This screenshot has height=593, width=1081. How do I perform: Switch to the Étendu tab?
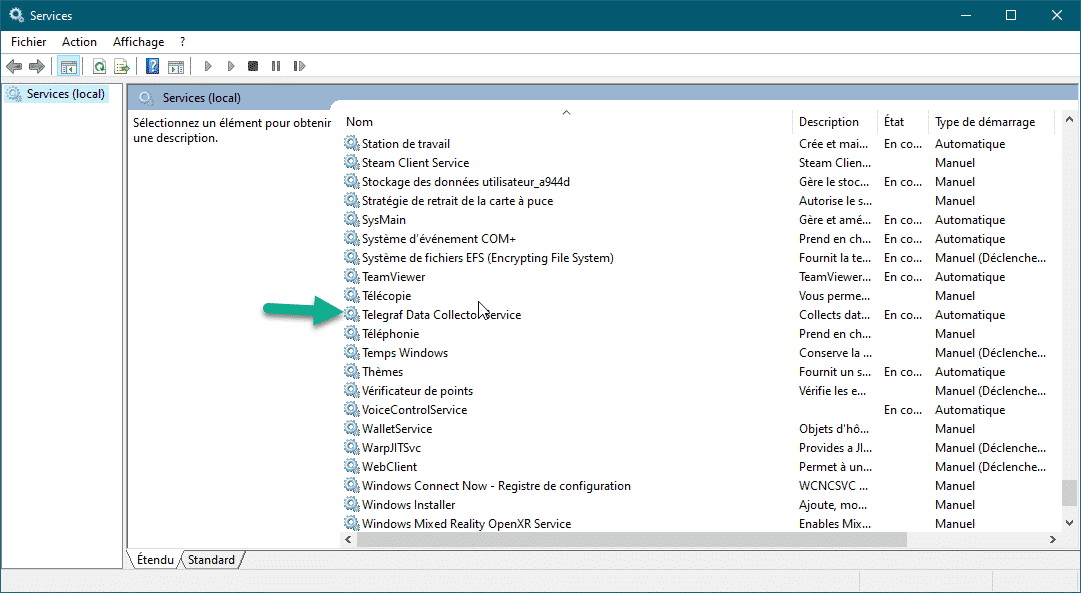153,559
